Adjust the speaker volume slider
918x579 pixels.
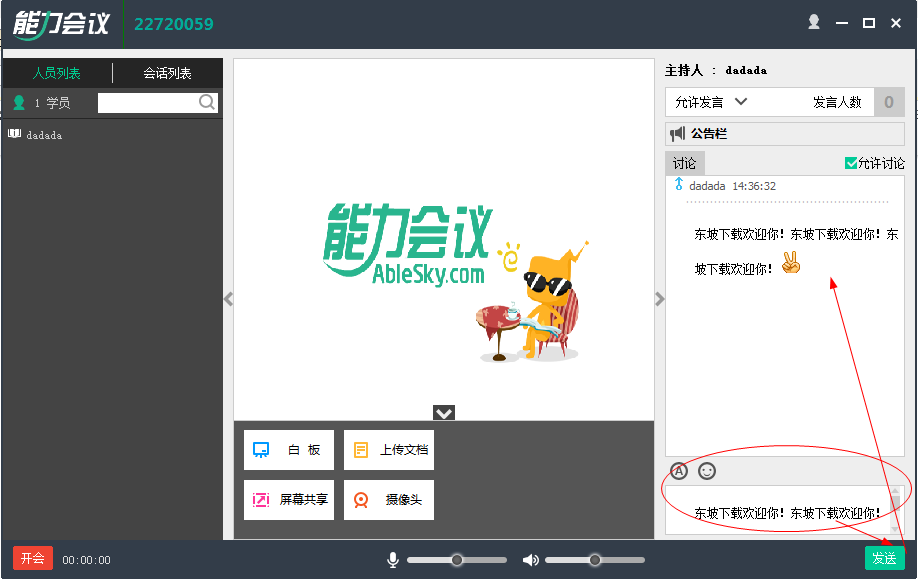click(x=595, y=560)
